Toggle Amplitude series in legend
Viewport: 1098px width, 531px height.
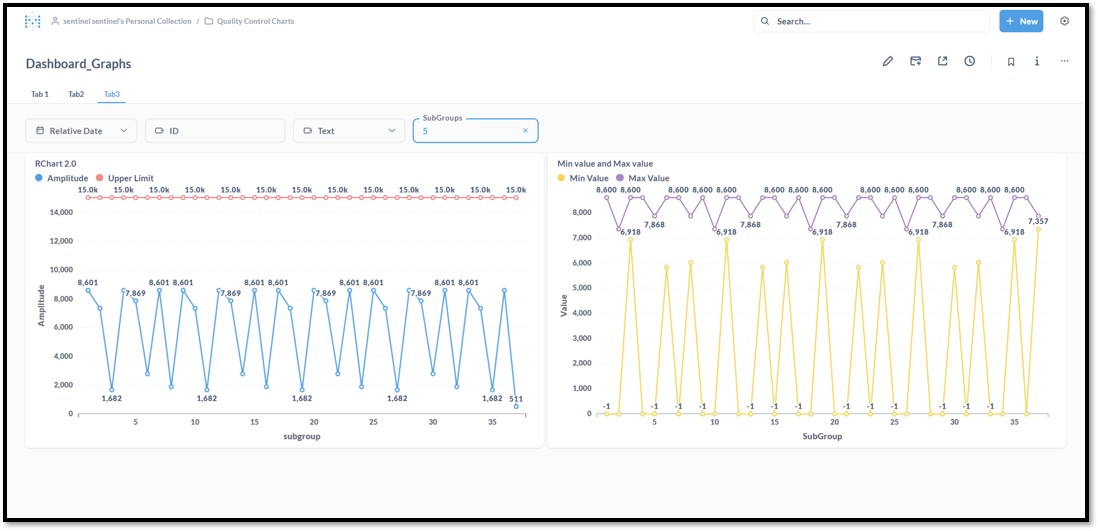[62, 178]
